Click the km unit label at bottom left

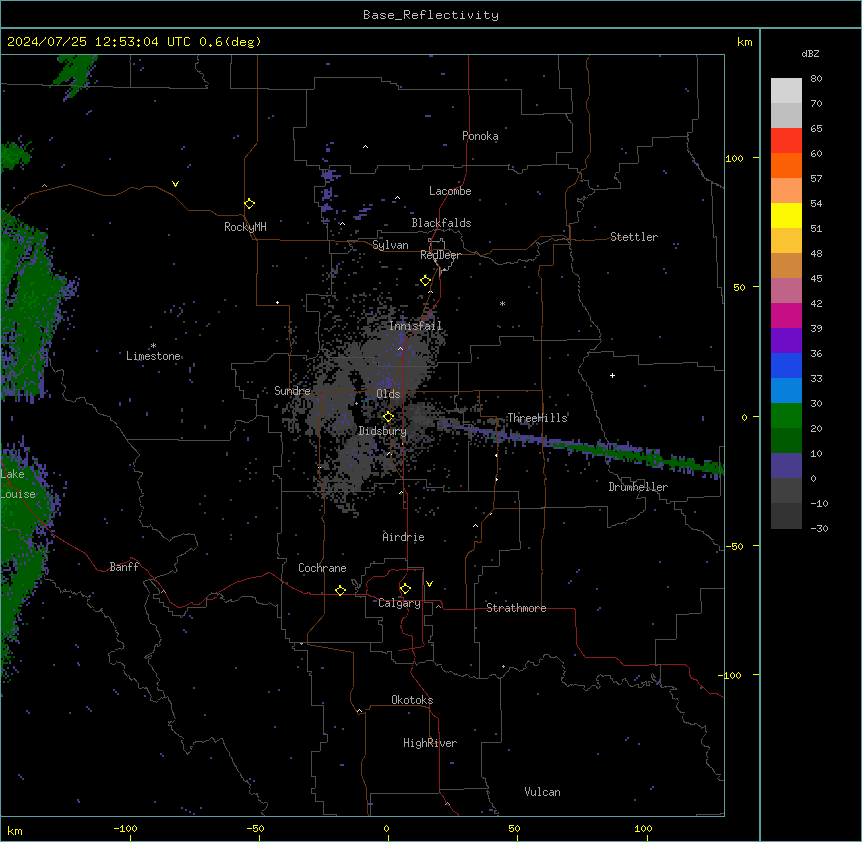click(15, 830)
